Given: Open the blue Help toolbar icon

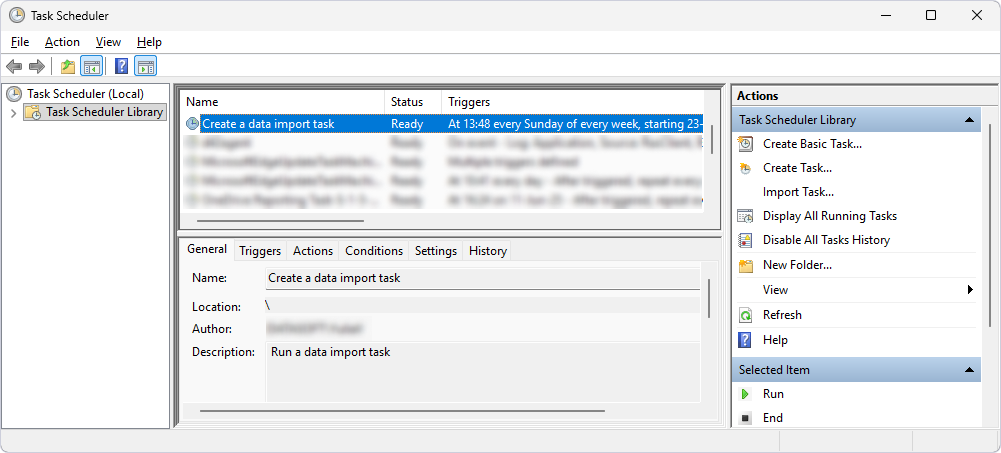Looking at the screenshot, I should tap(121, 66).
